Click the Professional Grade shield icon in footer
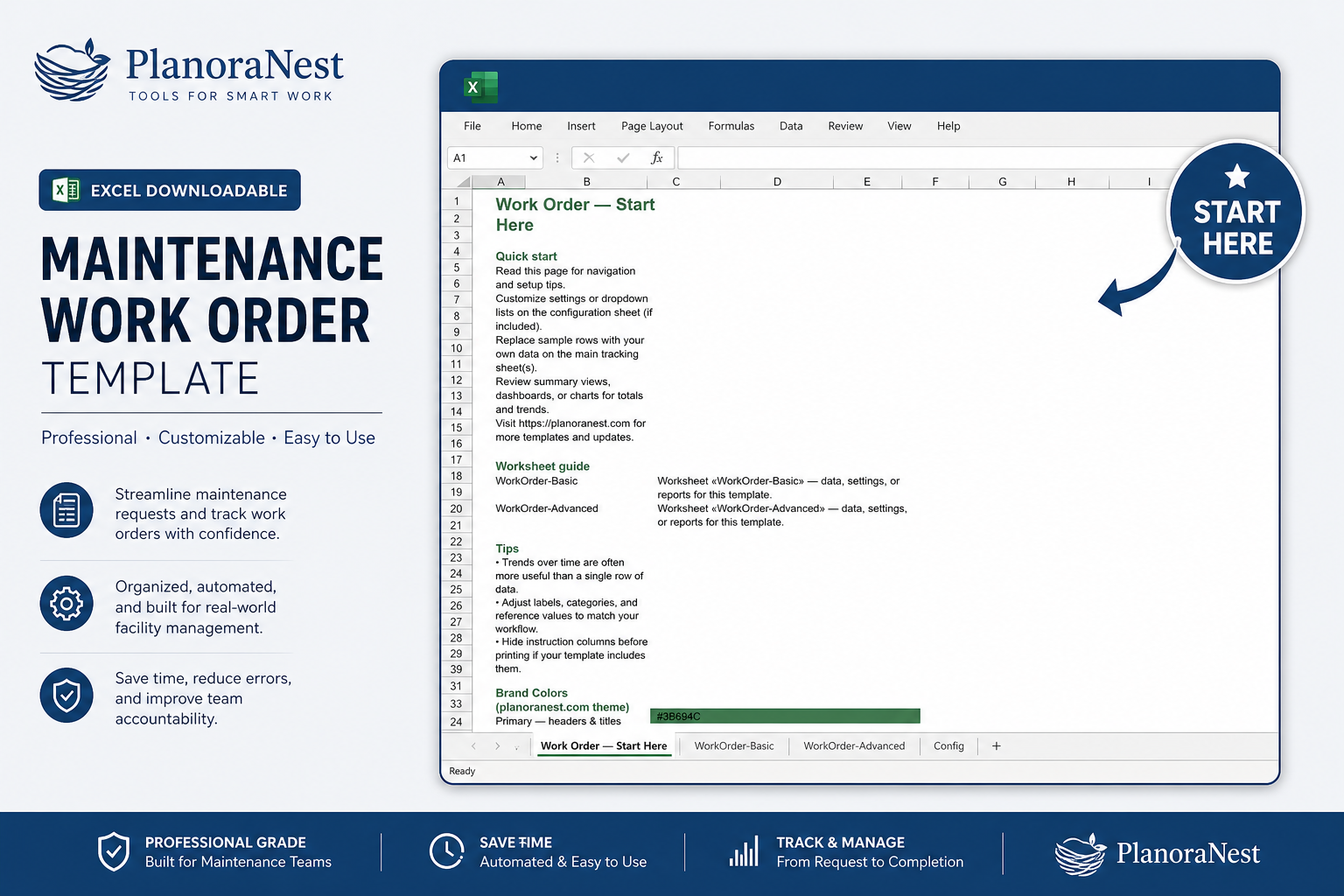Image resolution: width=1344 pixels, height=896 pixels. (x=114, y=851)
